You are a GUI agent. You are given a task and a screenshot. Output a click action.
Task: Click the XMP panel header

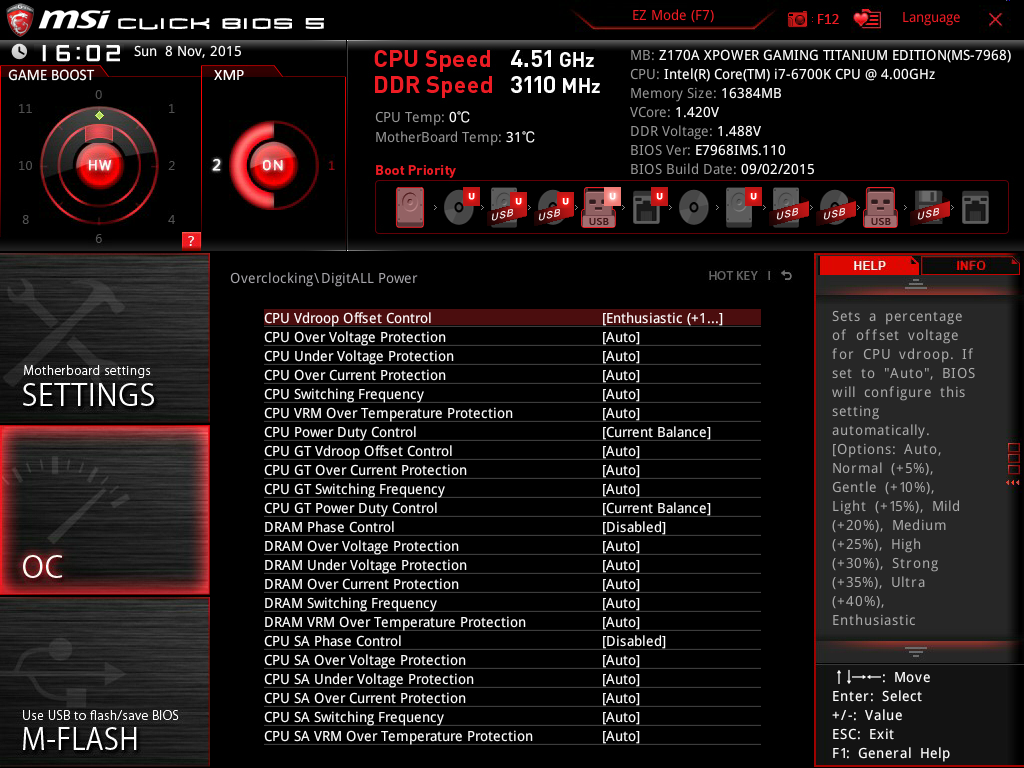tap(229, 75)
